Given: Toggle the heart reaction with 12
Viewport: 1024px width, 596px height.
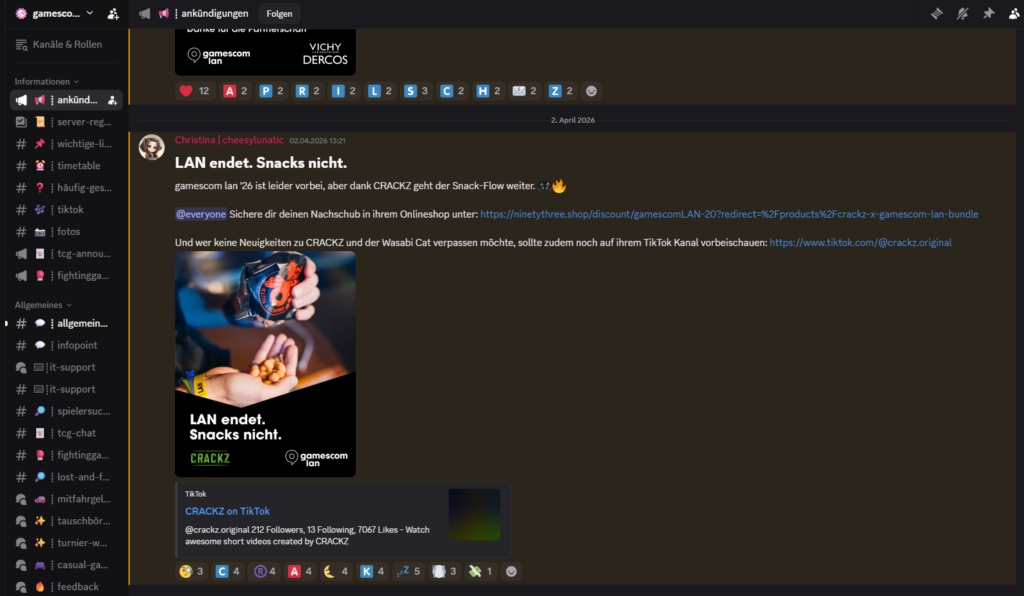Looking at the screenshot, I should [x=195, y=91].
